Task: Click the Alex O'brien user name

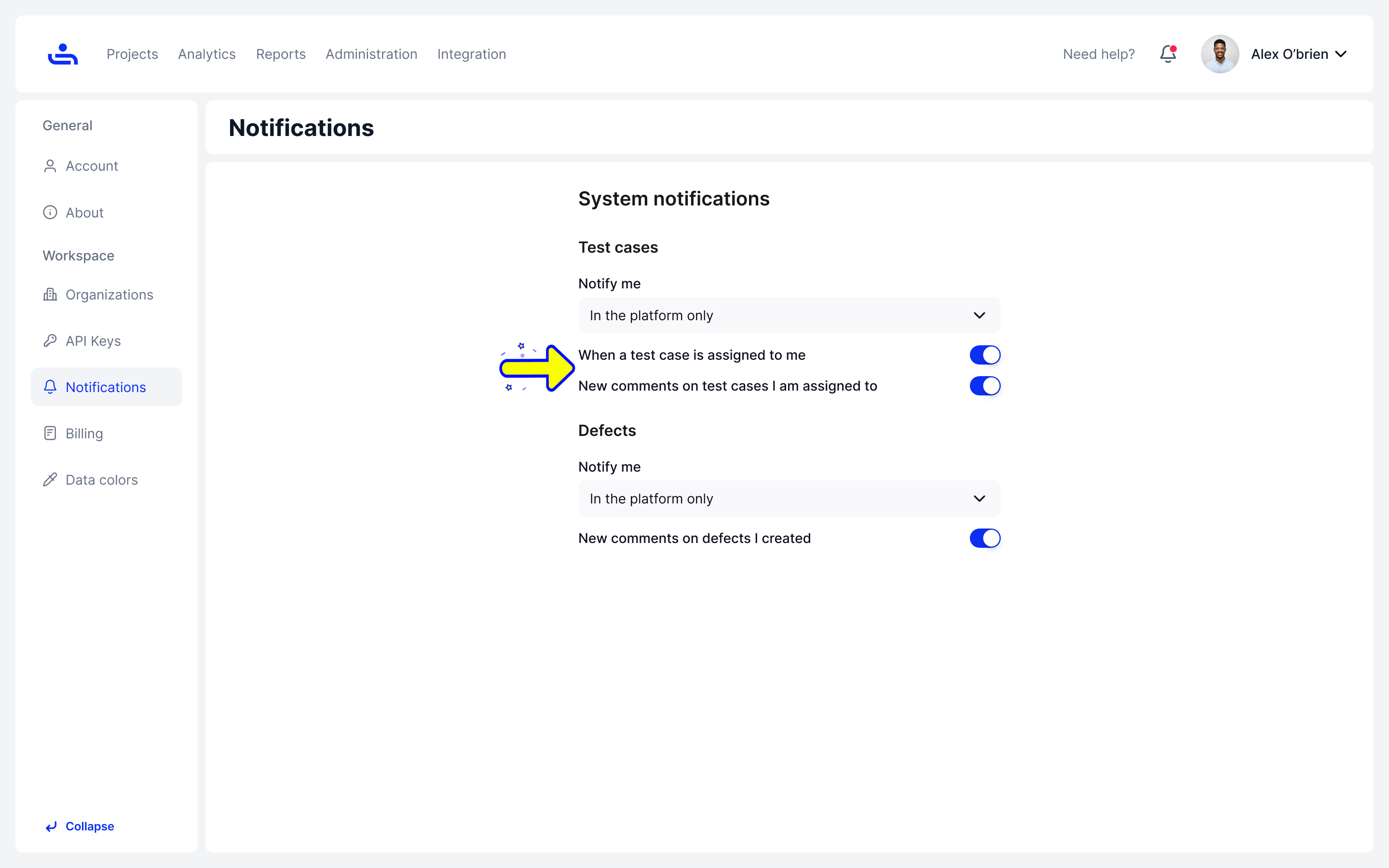Action: 1289,54
